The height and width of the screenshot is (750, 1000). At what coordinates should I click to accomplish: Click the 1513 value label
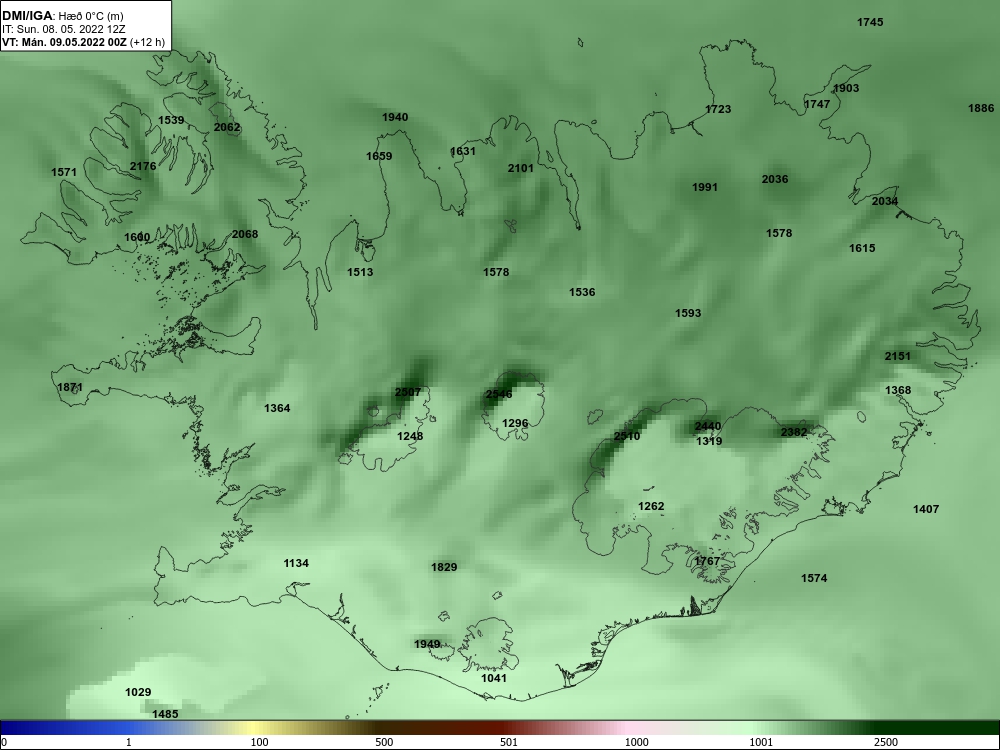[x=360, y=272]
